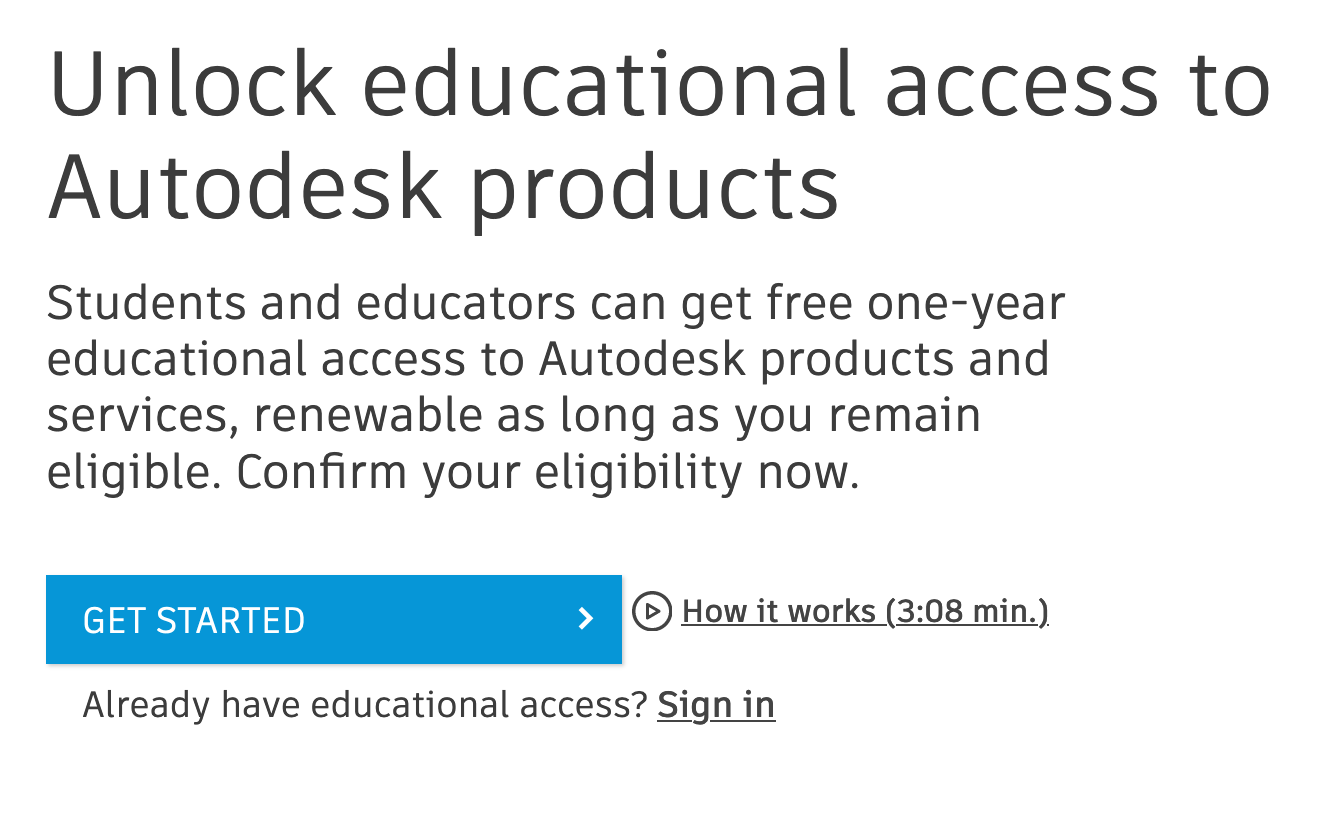Screen dimensions: 1326x824
Task: Follow the Sign in link
Action: coord(716,705)
